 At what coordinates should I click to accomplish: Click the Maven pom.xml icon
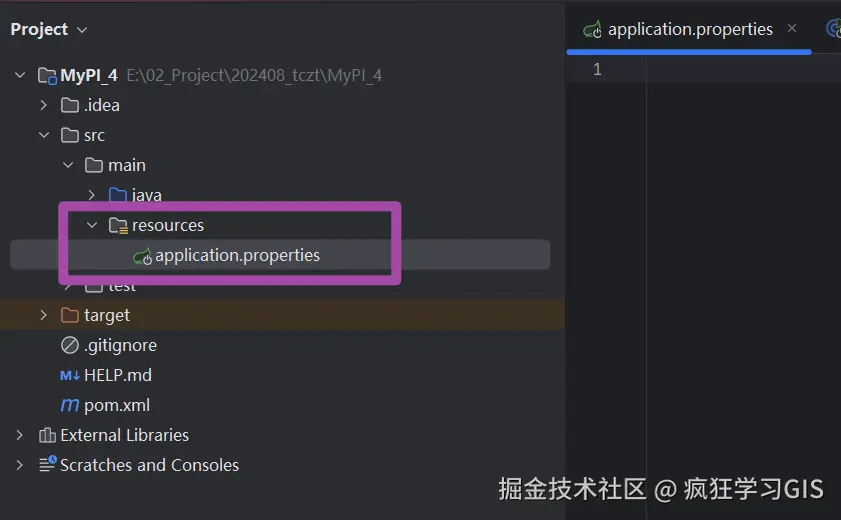(x=70, y=405)
